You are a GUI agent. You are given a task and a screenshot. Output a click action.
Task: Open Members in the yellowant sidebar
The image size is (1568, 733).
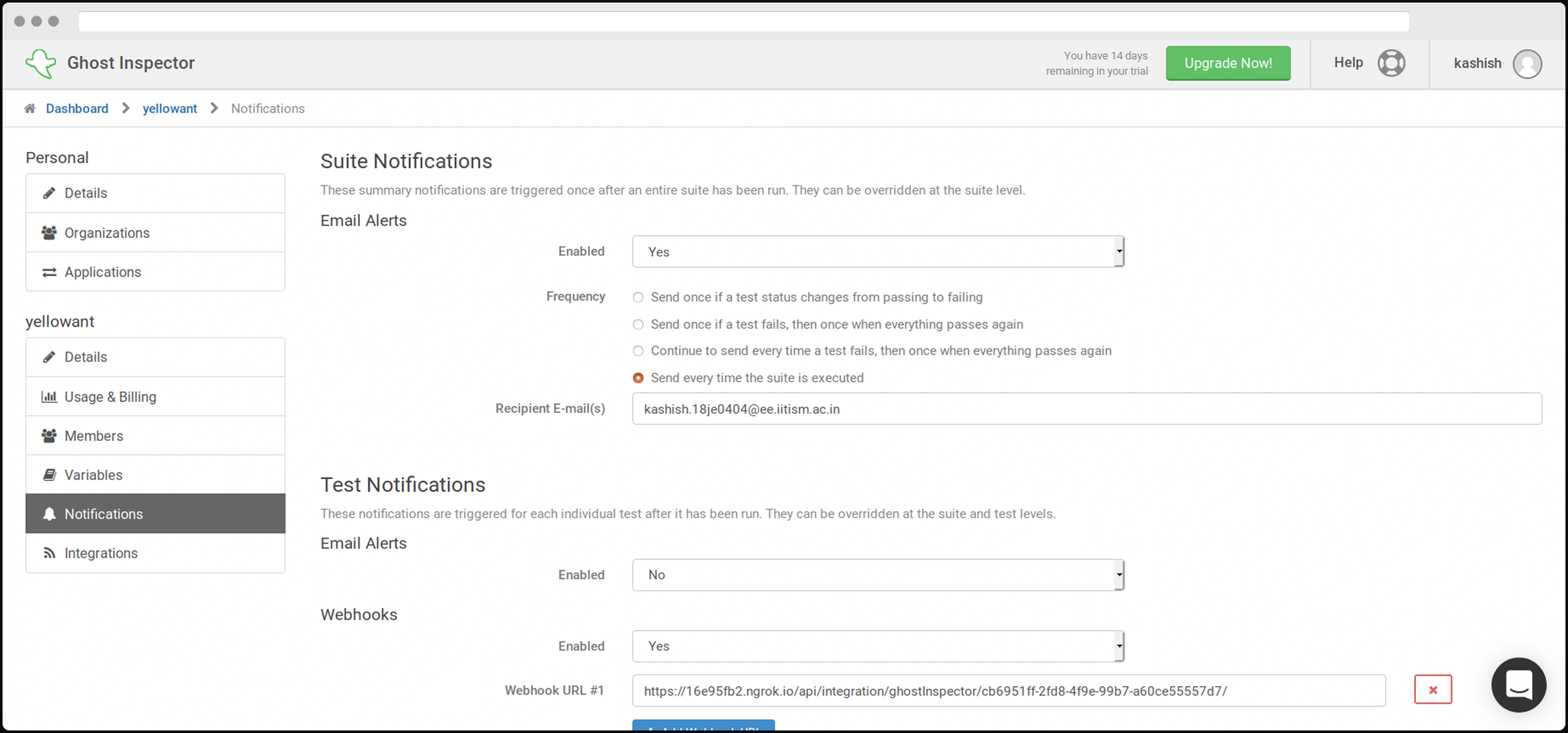click(x=94, y=435)
